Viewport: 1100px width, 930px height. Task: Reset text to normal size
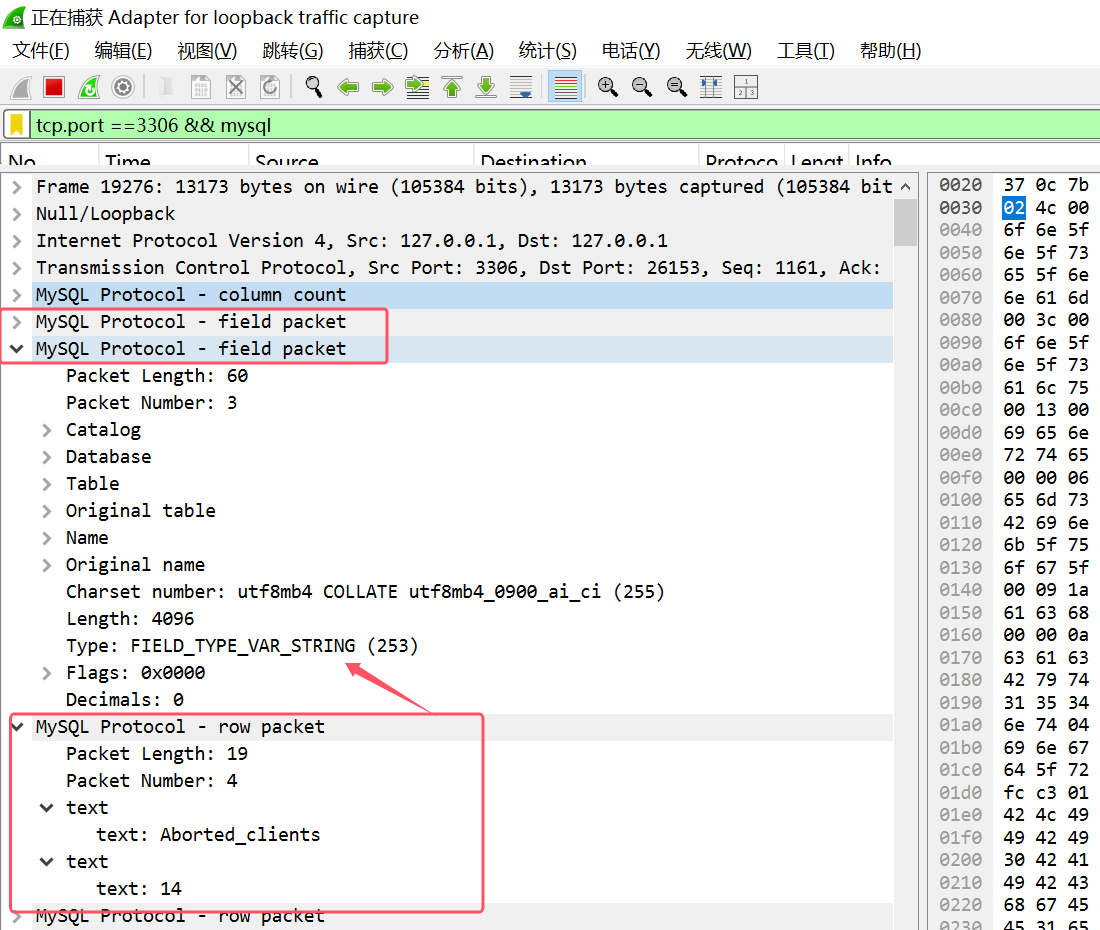pos(676,88)
